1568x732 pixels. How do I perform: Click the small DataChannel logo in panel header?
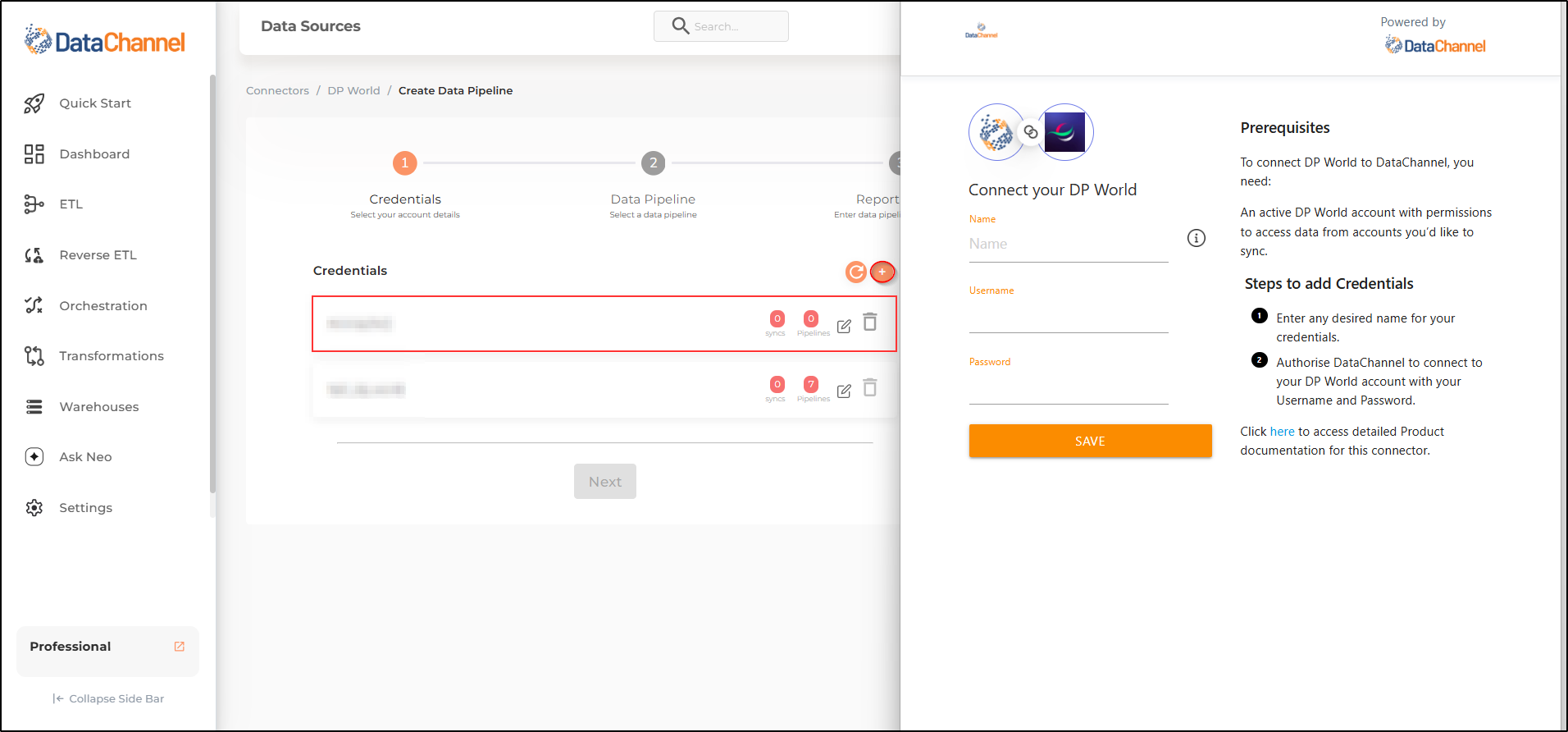click(981, 31)
